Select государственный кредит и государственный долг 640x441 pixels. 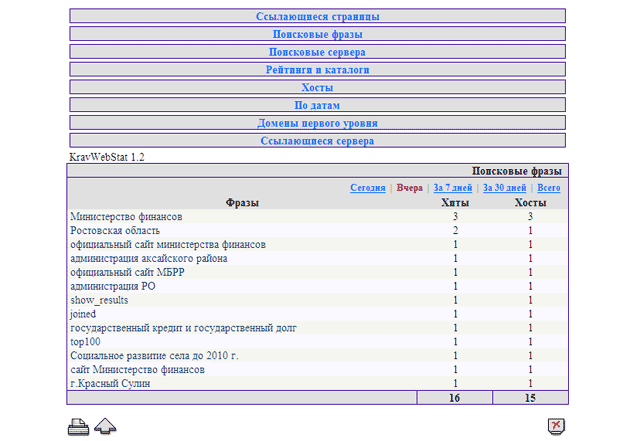[183, 328]
